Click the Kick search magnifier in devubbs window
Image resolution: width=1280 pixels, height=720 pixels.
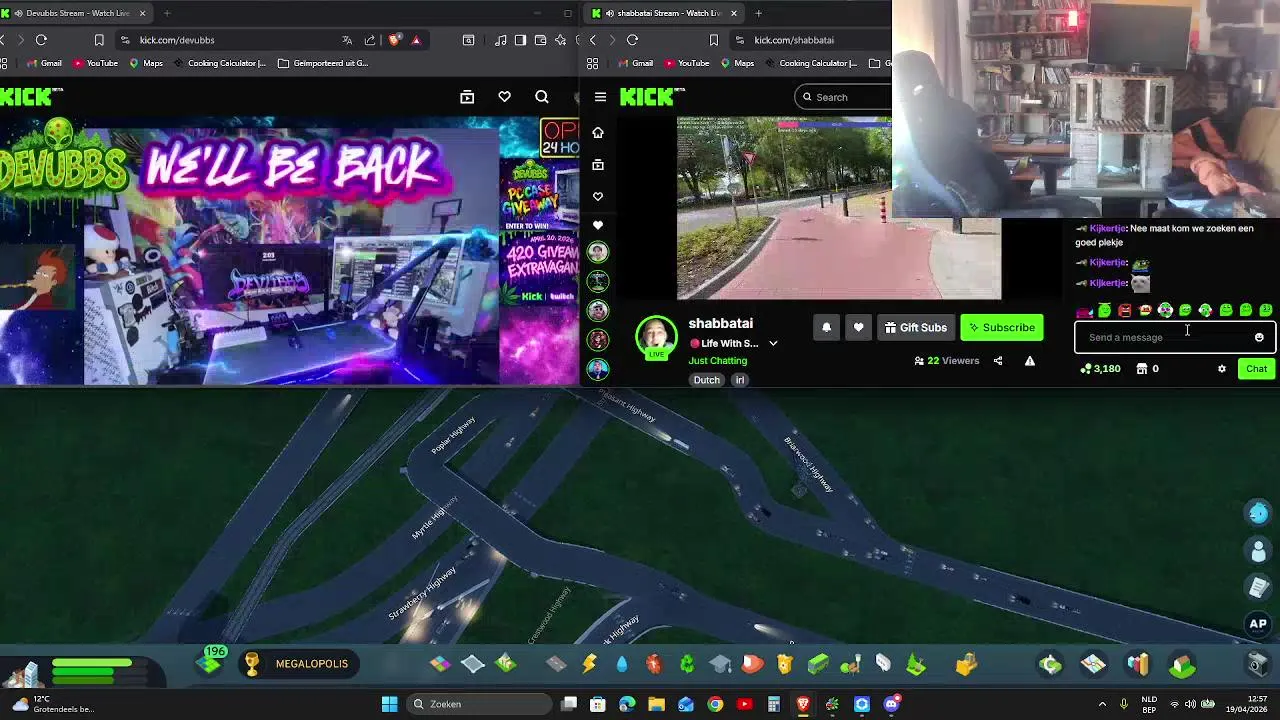coord(542,97)
